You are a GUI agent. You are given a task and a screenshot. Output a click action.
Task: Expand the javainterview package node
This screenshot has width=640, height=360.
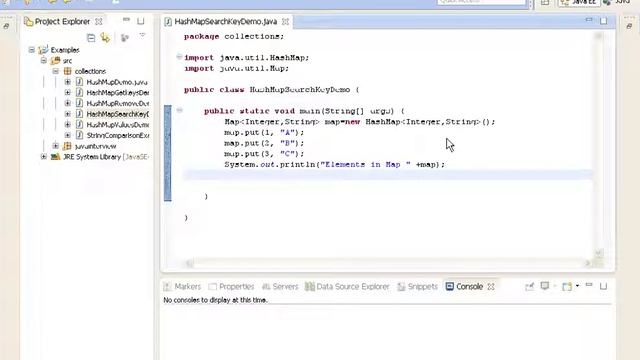pyautogui.click(x=56, y=146)
